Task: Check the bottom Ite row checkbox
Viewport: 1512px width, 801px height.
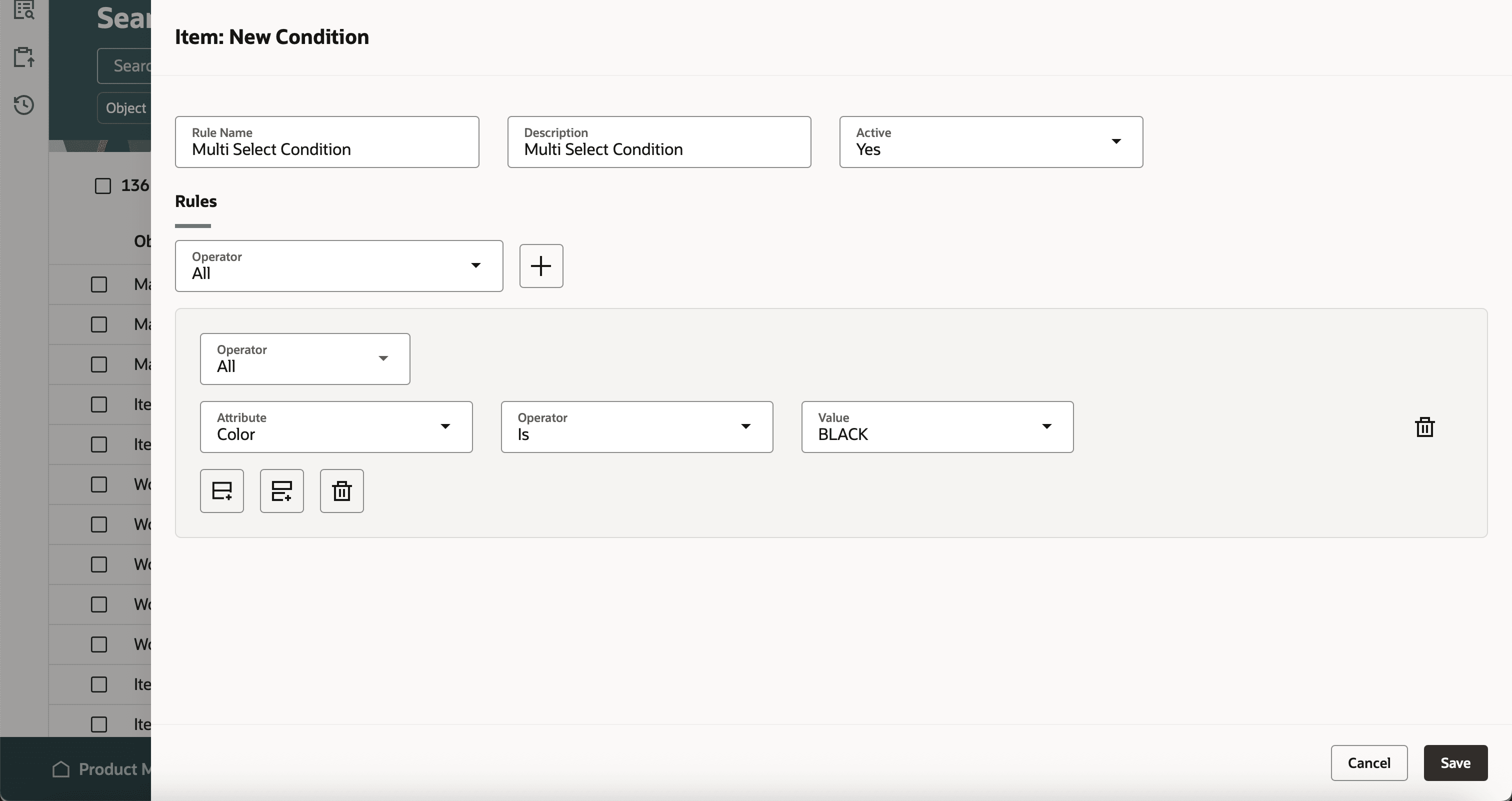Action: click(x=98, y=724)
